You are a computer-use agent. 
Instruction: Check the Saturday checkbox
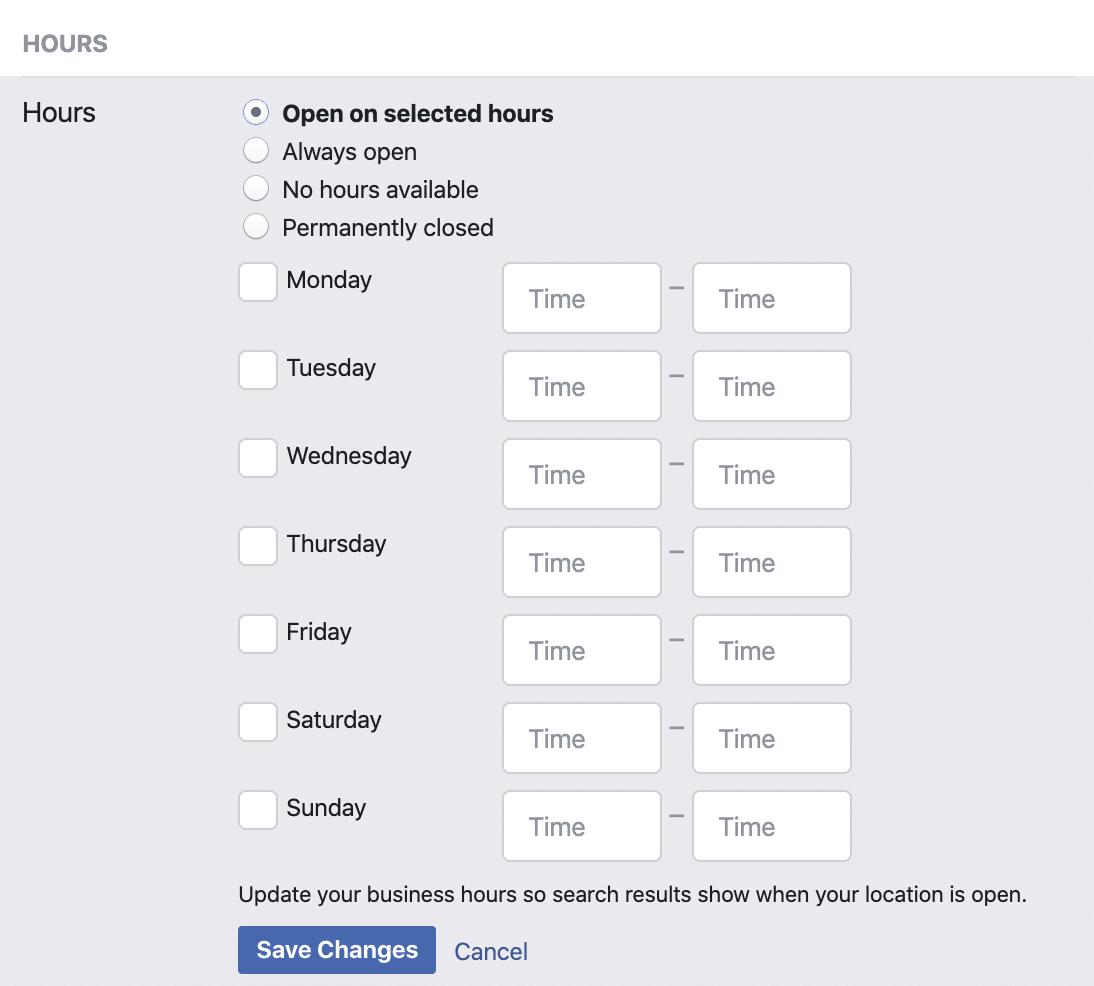point(258,722)
